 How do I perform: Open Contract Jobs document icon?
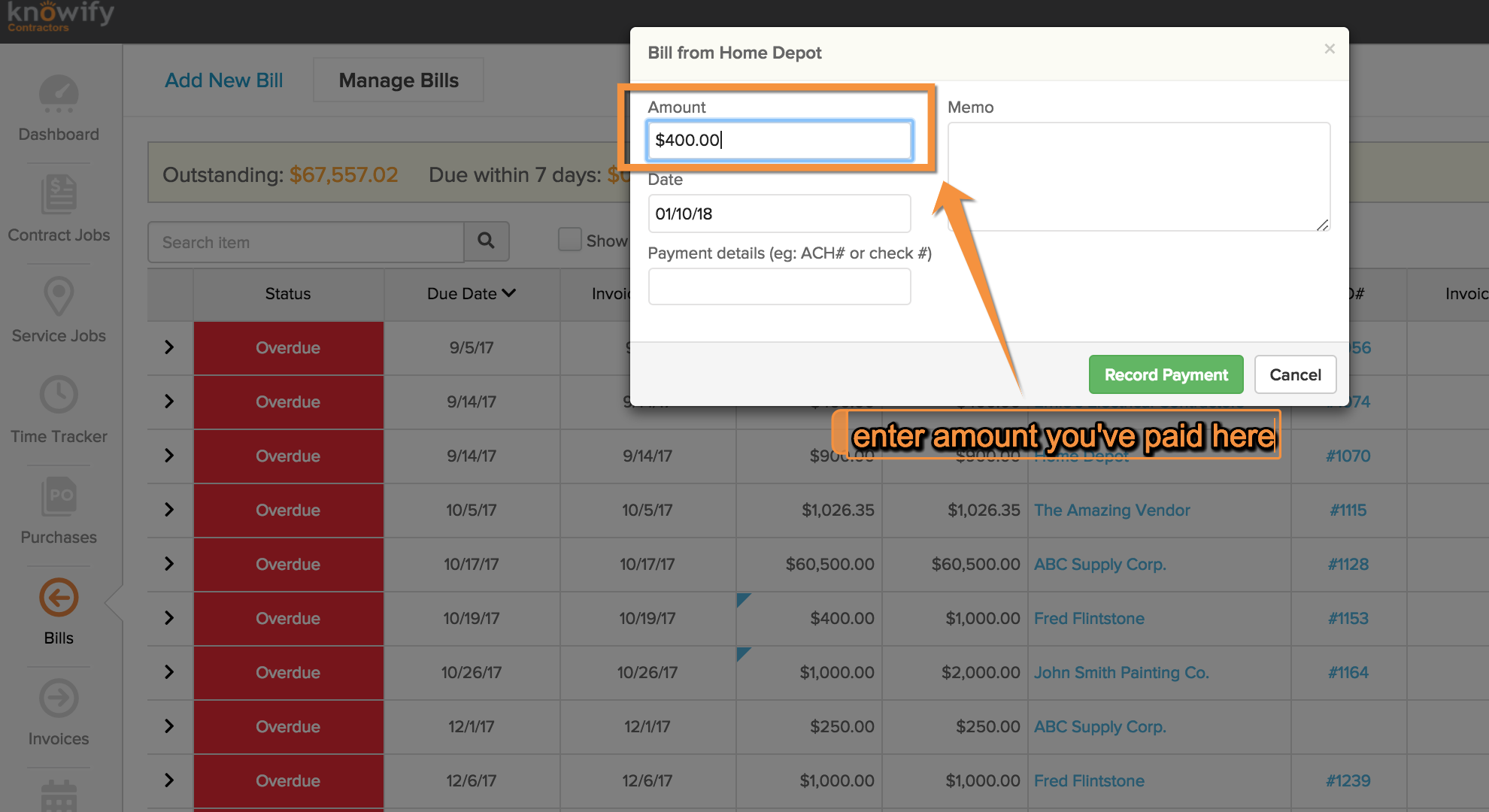point(59,195)
